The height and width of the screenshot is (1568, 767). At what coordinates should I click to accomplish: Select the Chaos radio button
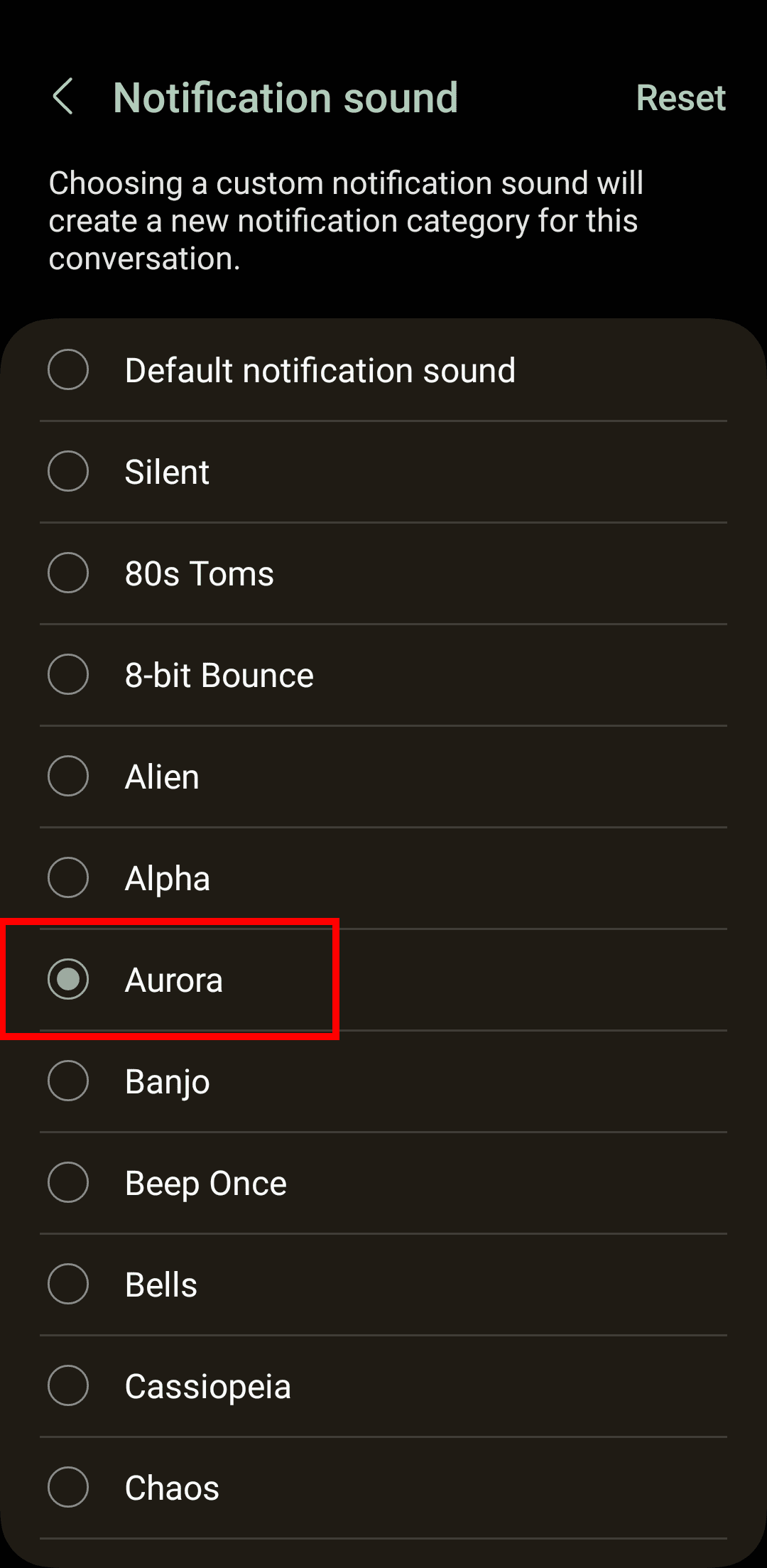(x=68, y=1487)
